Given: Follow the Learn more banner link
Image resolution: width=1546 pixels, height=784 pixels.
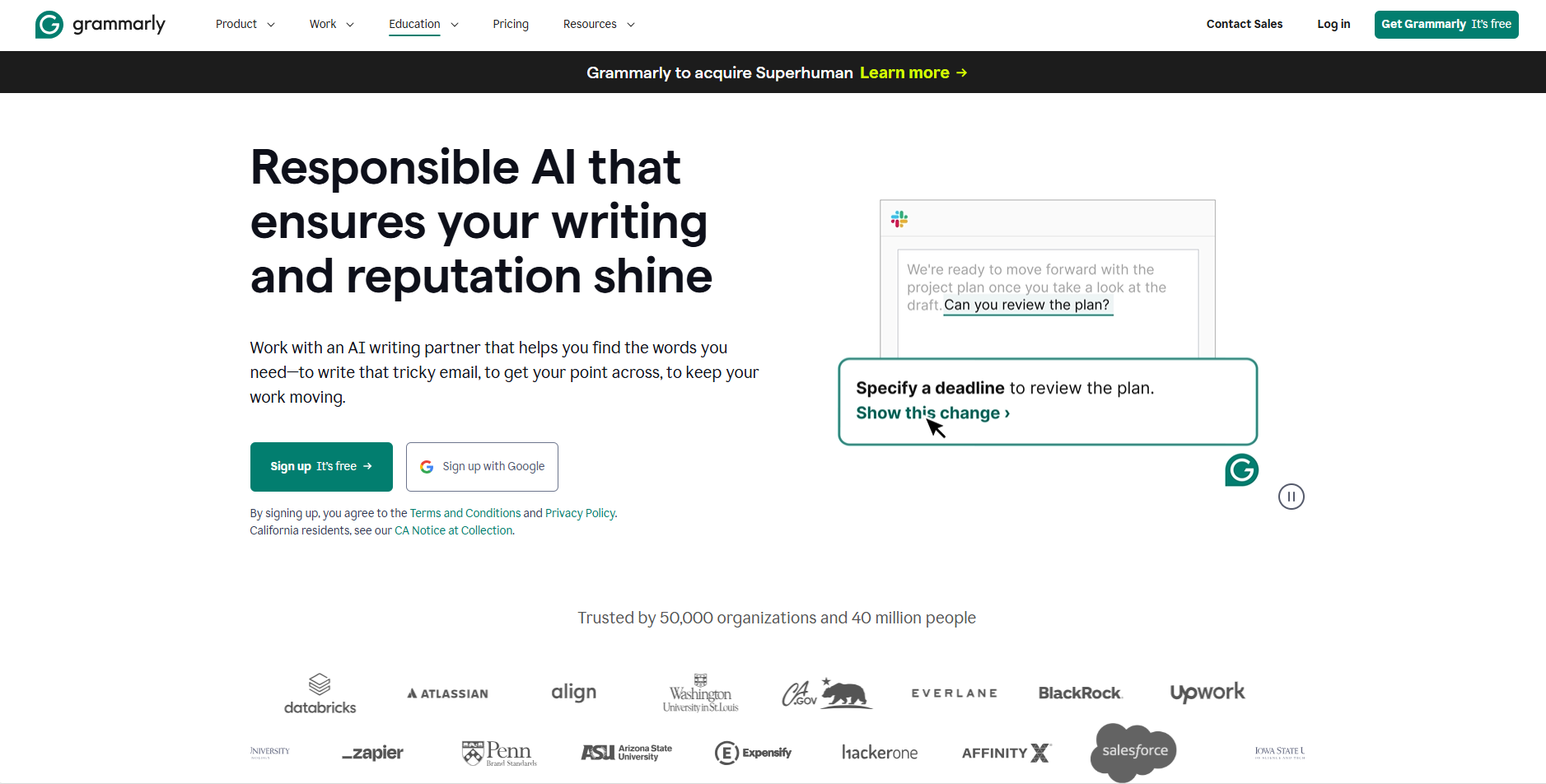Looking at the screenshot, I should (x=913, y=72).
